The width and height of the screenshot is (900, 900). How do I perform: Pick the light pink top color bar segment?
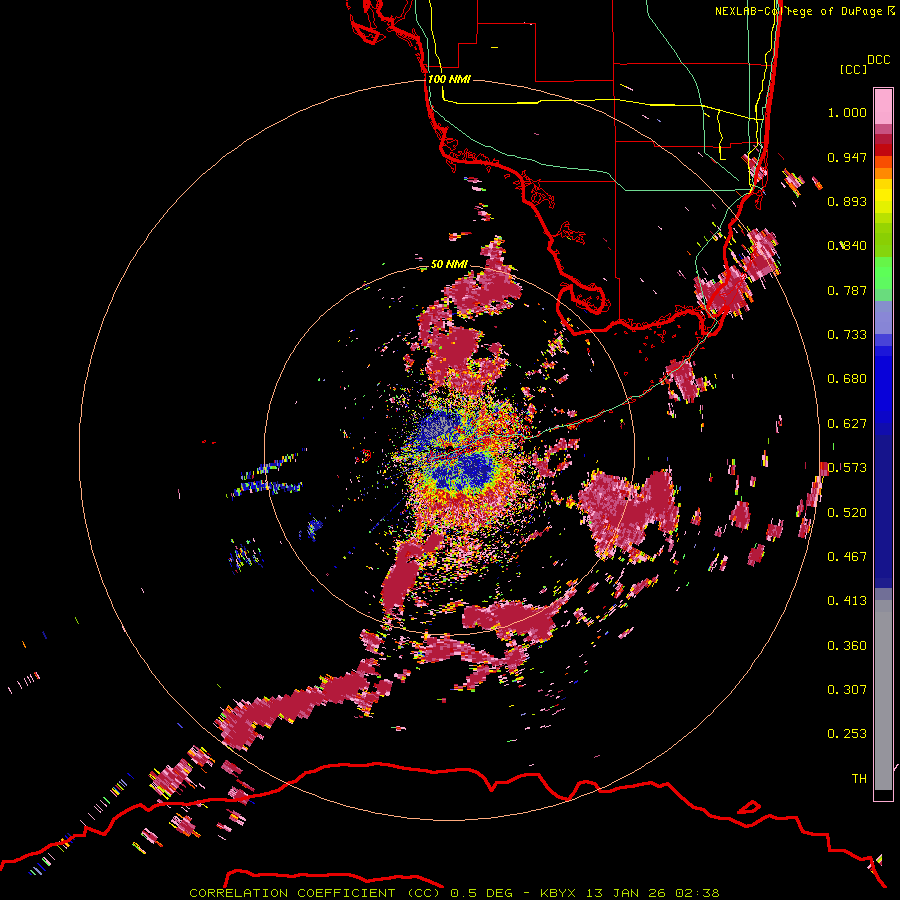coord(883,106)
